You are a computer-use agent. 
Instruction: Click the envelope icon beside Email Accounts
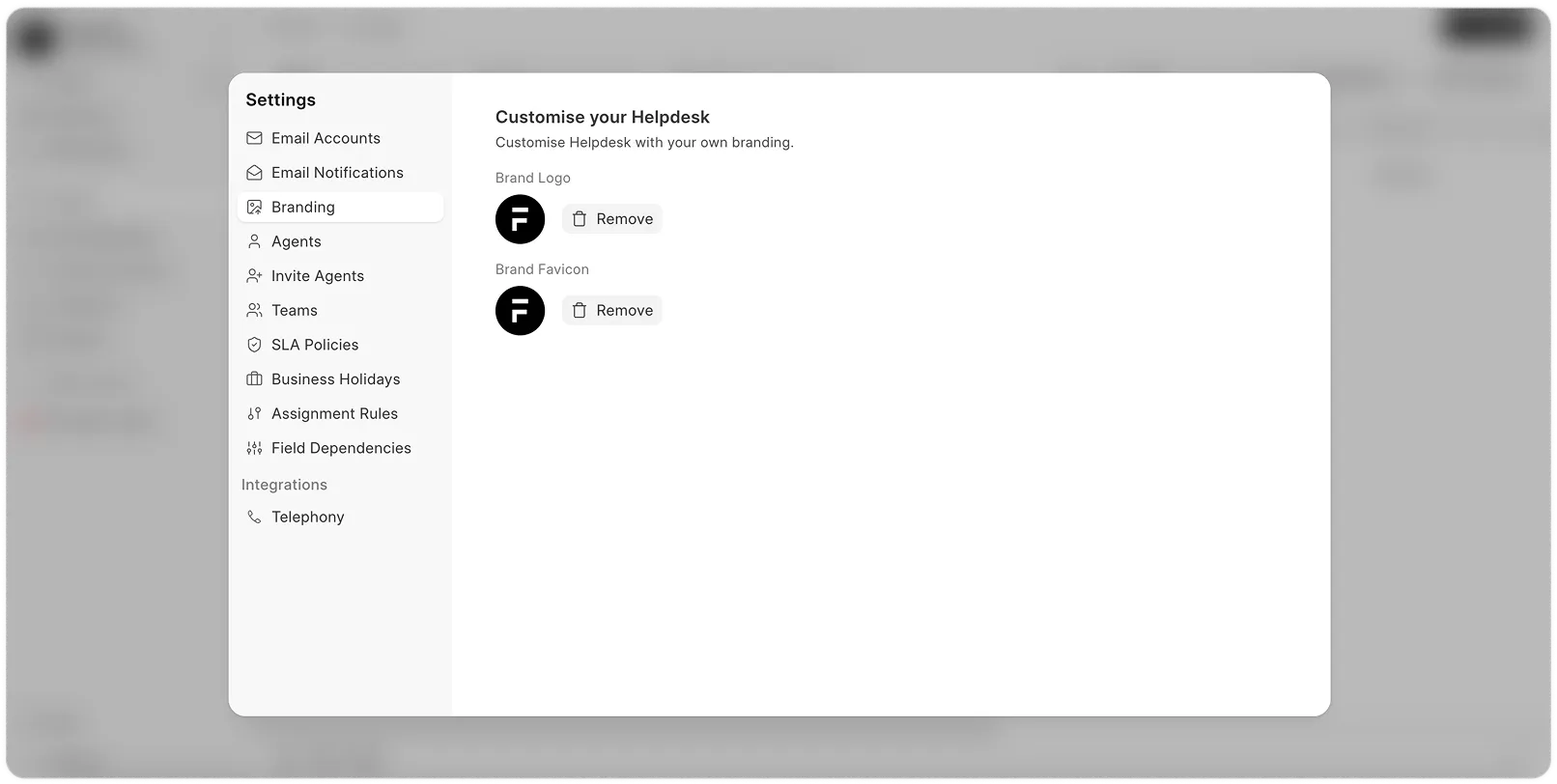point(254,138)
